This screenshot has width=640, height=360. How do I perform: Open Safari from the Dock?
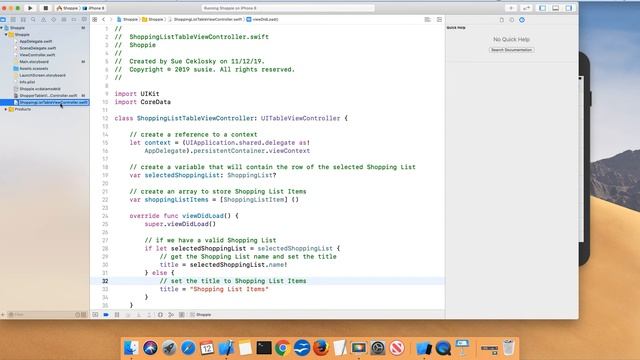click(188, 348)
